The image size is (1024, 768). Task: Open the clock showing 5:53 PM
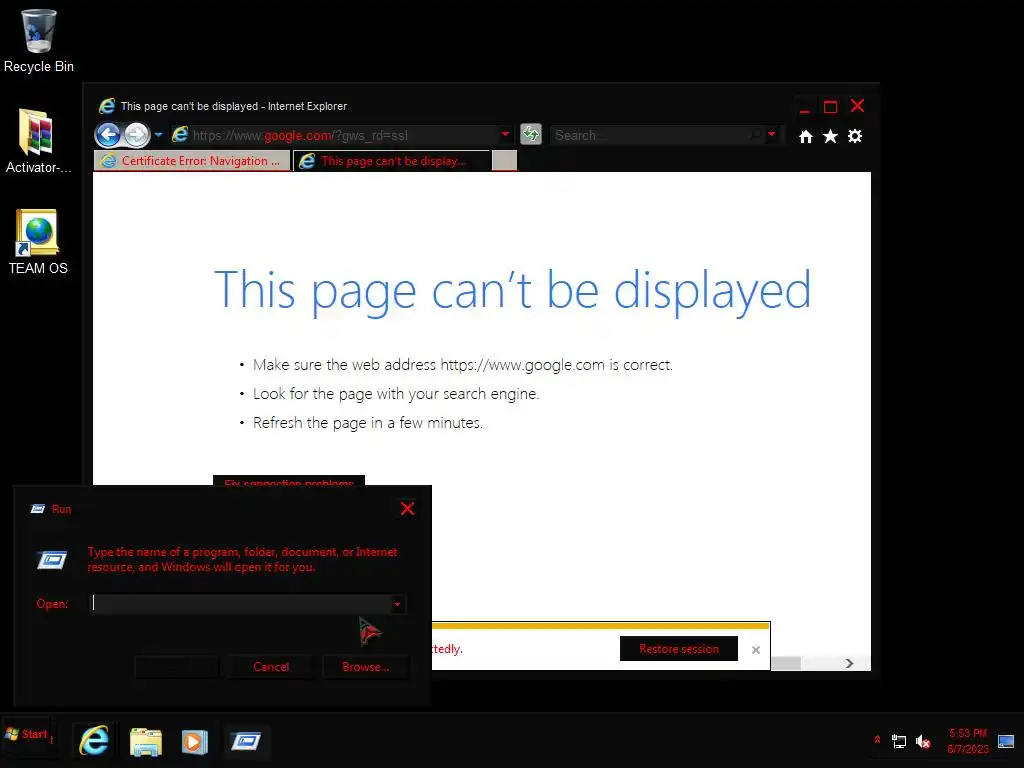point(968,741)
